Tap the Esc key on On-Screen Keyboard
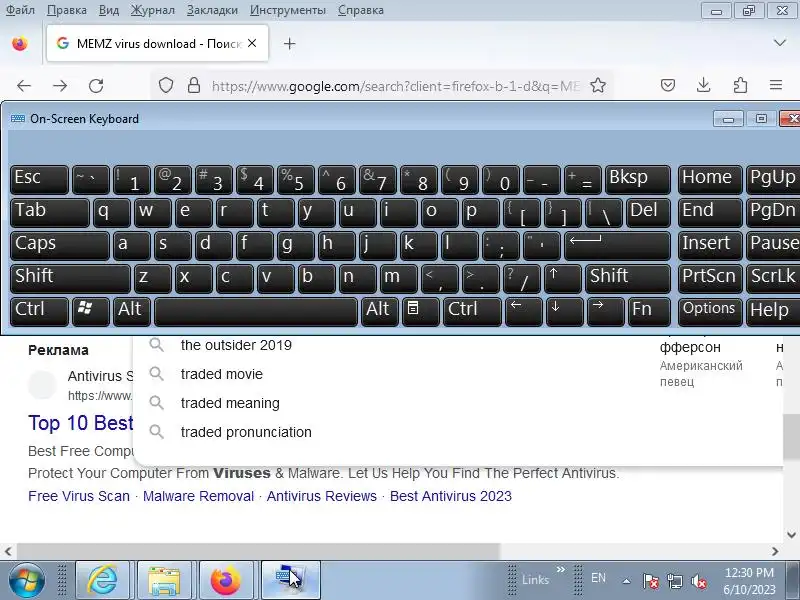 tap(39, 180)
